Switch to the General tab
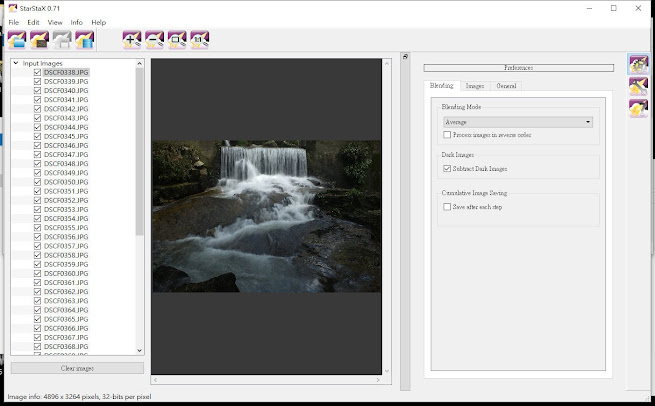The image size is (655, 406). 506,86
